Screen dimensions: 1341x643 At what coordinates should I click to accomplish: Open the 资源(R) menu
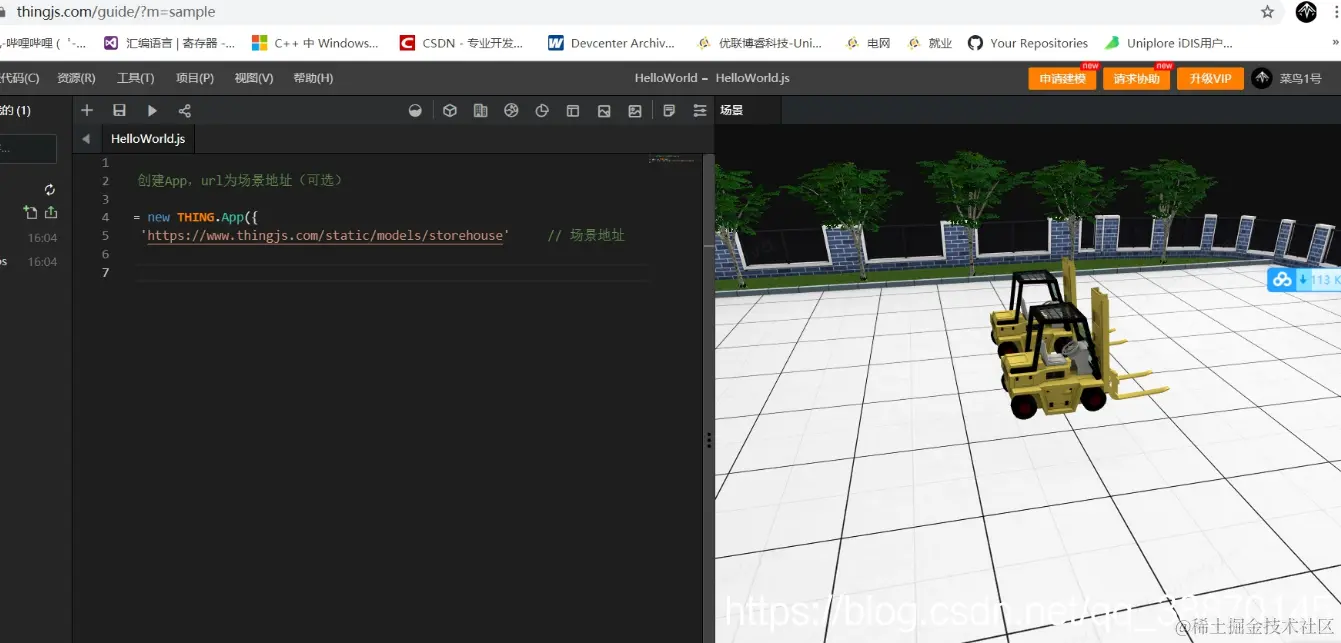[76, 78]
